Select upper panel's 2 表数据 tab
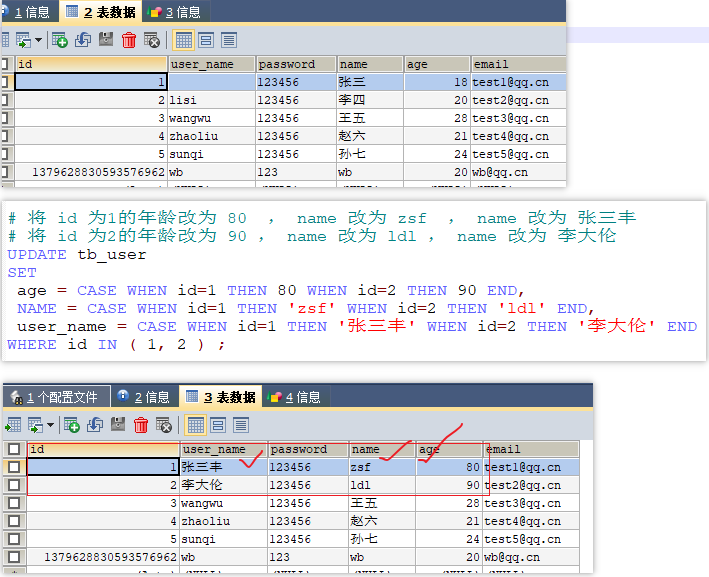 tap(101, 12)
